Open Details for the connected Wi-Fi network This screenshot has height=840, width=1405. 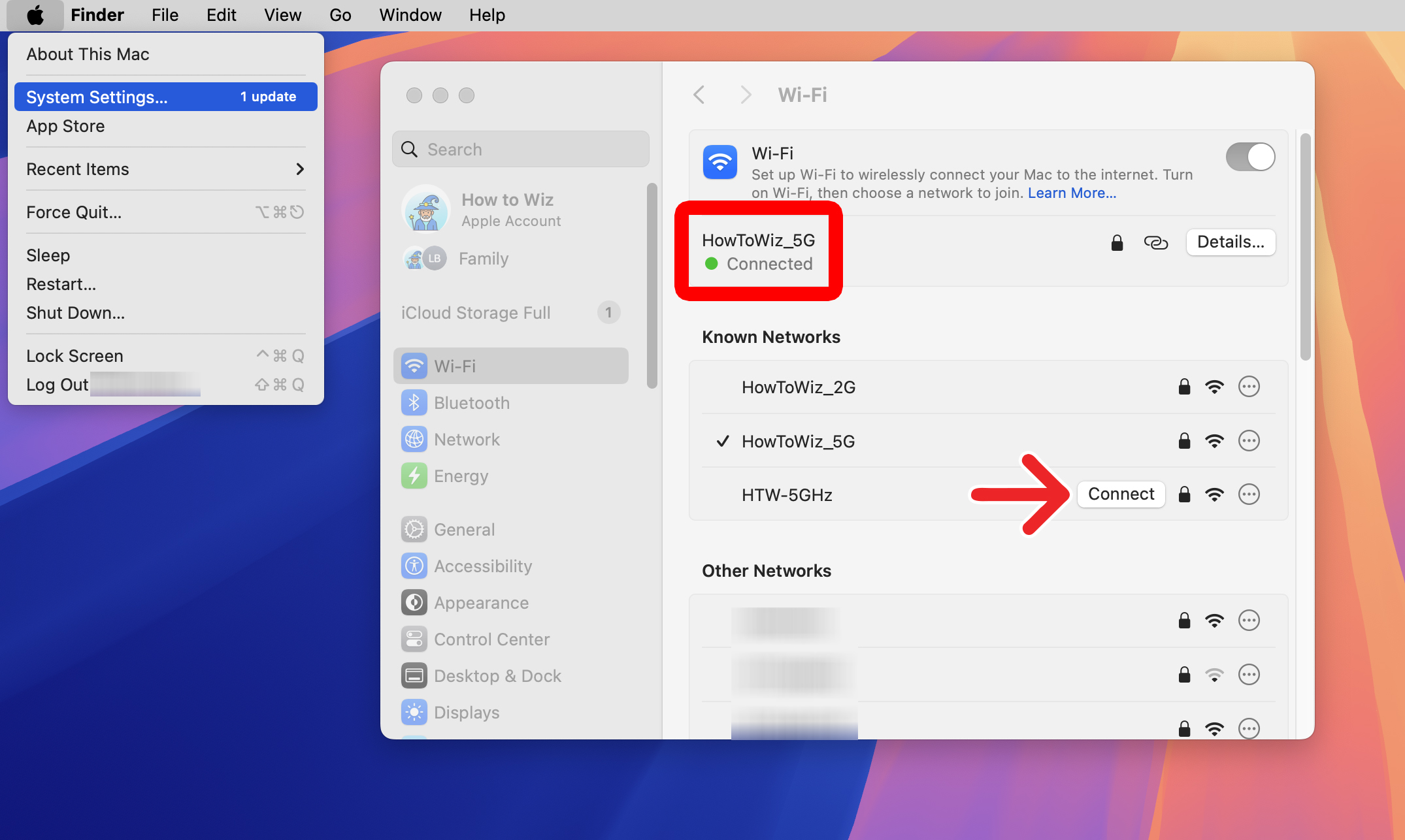[x=1231, y=242]
